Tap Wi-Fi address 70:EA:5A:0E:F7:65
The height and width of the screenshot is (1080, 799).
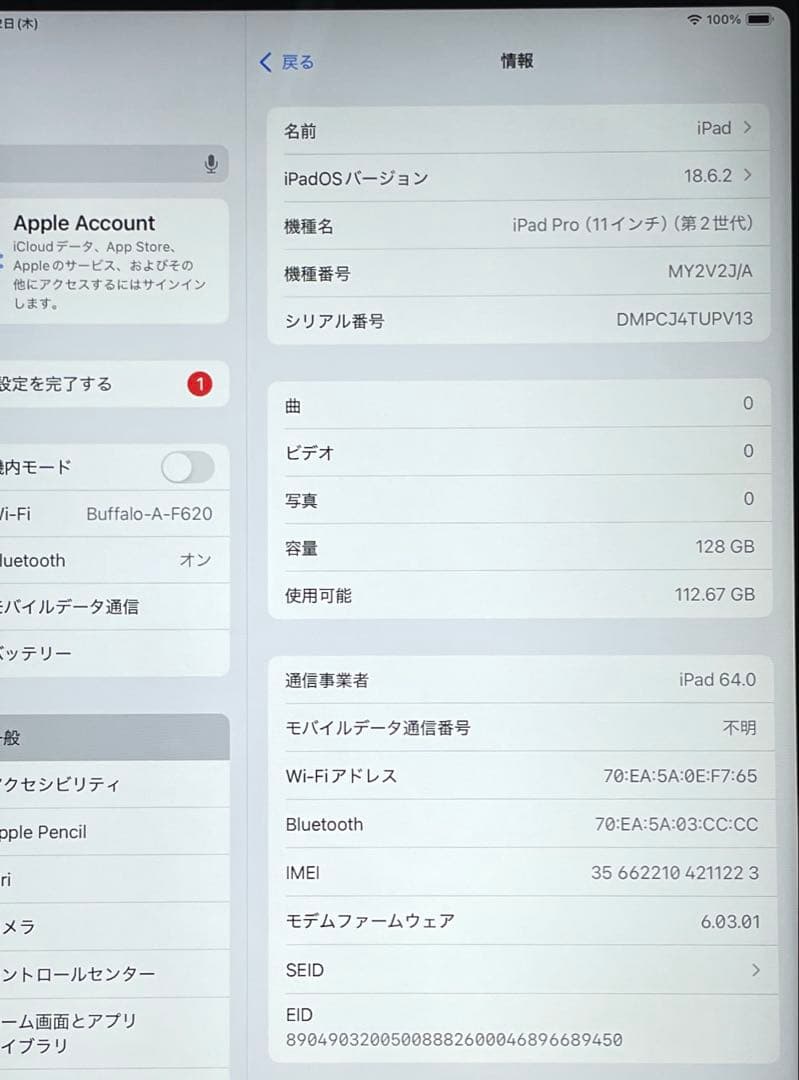click(x=680, y=776)
